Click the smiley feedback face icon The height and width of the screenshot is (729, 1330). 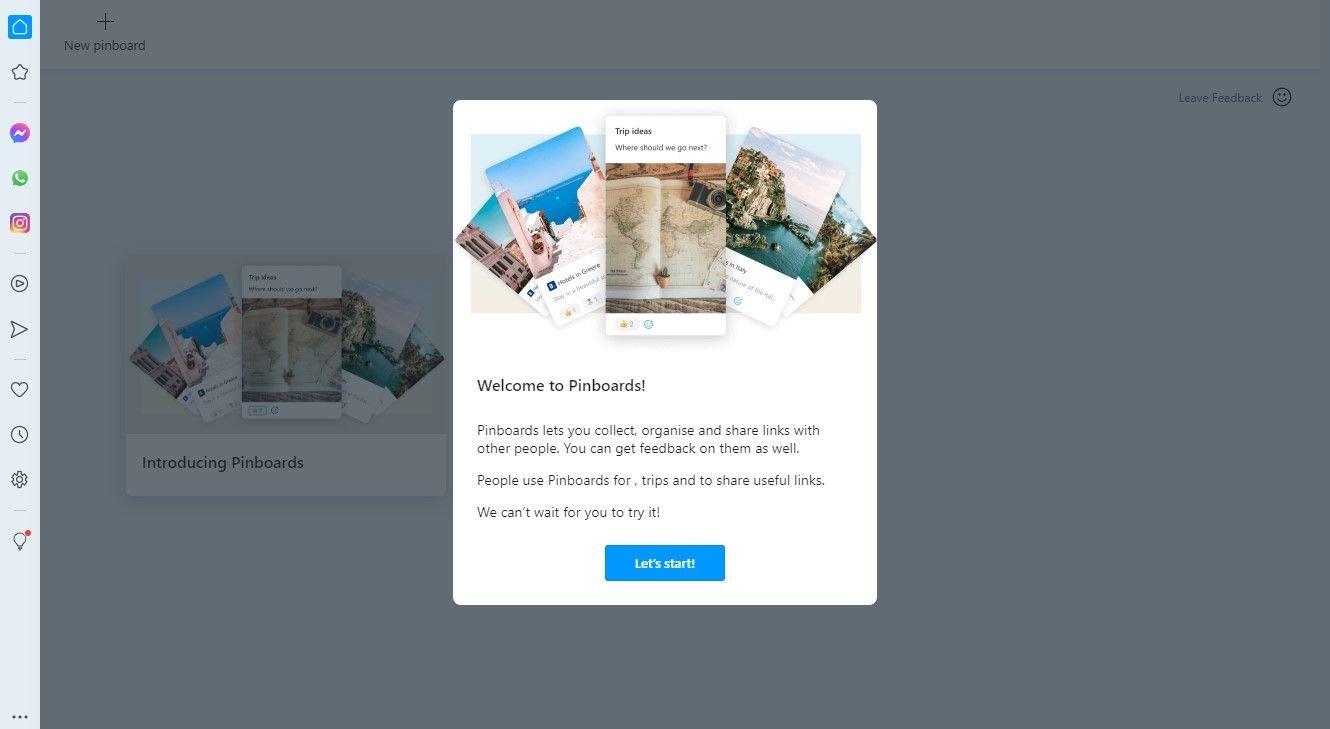1282,97
